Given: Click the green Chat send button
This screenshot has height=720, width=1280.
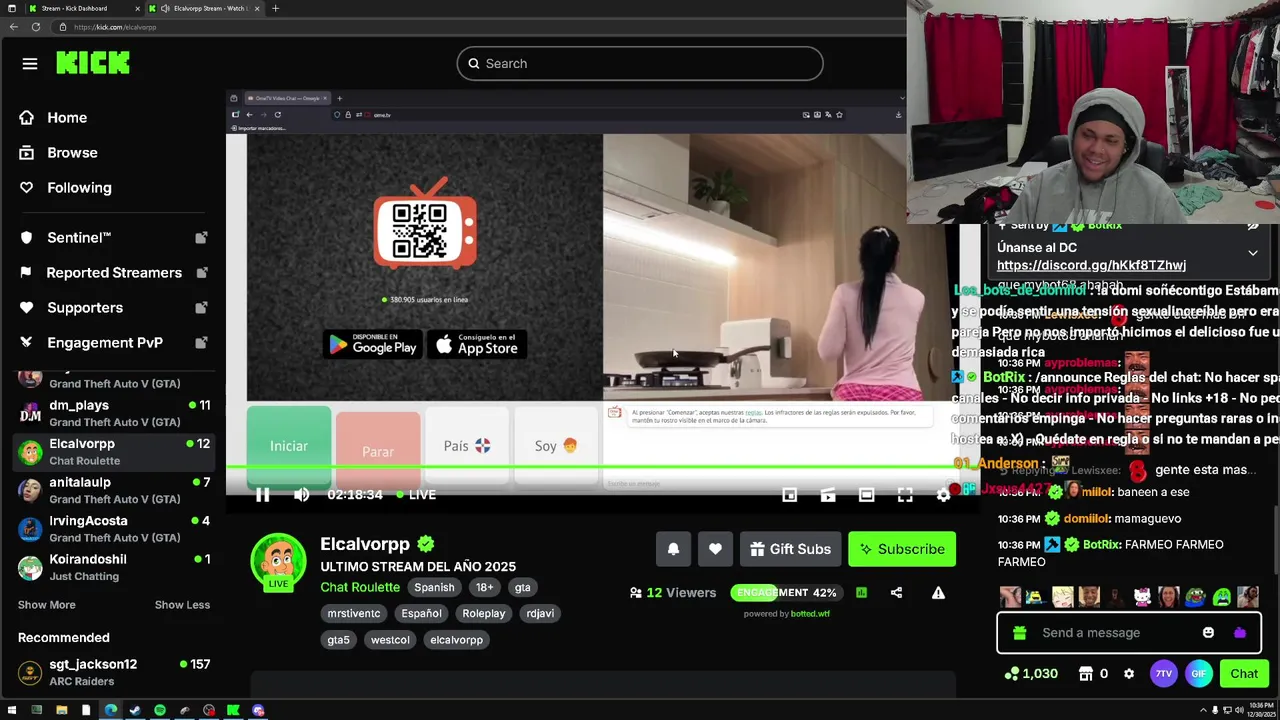Looking at the screenshot, I should pyautogui.click(x=1244, y=674).
